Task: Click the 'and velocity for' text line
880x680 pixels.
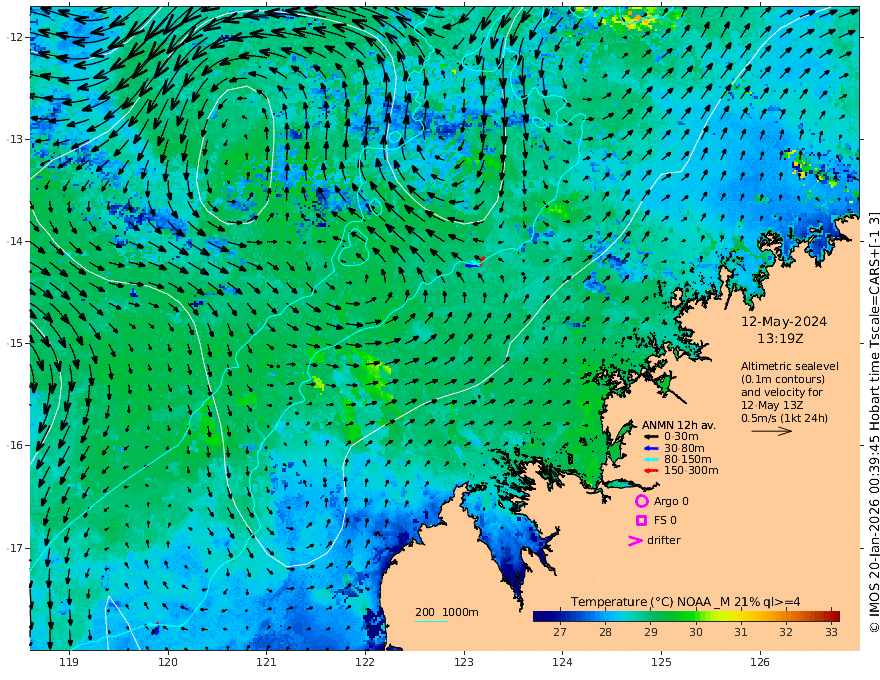Action: click(x=782, y=392)
